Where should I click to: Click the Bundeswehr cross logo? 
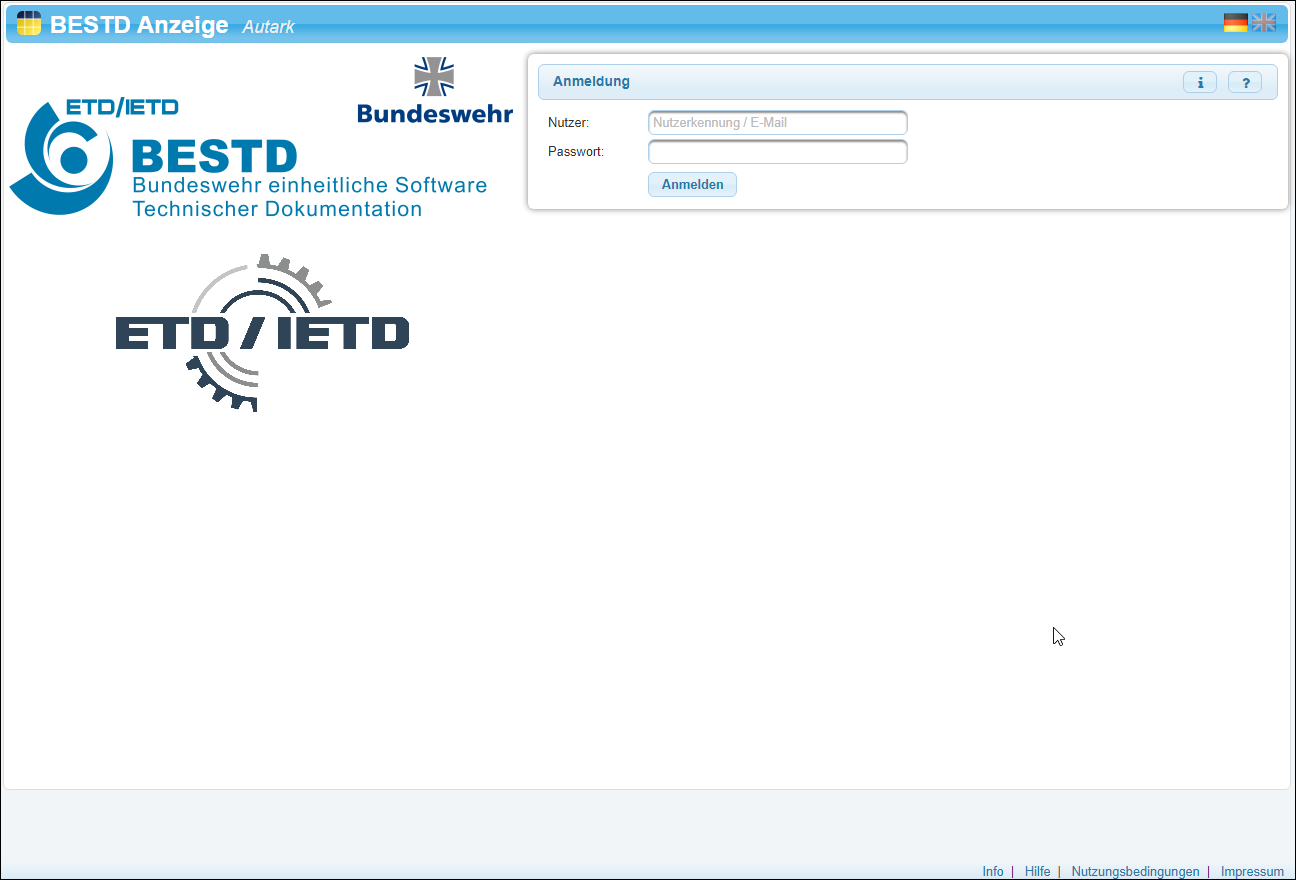[434, 77]
